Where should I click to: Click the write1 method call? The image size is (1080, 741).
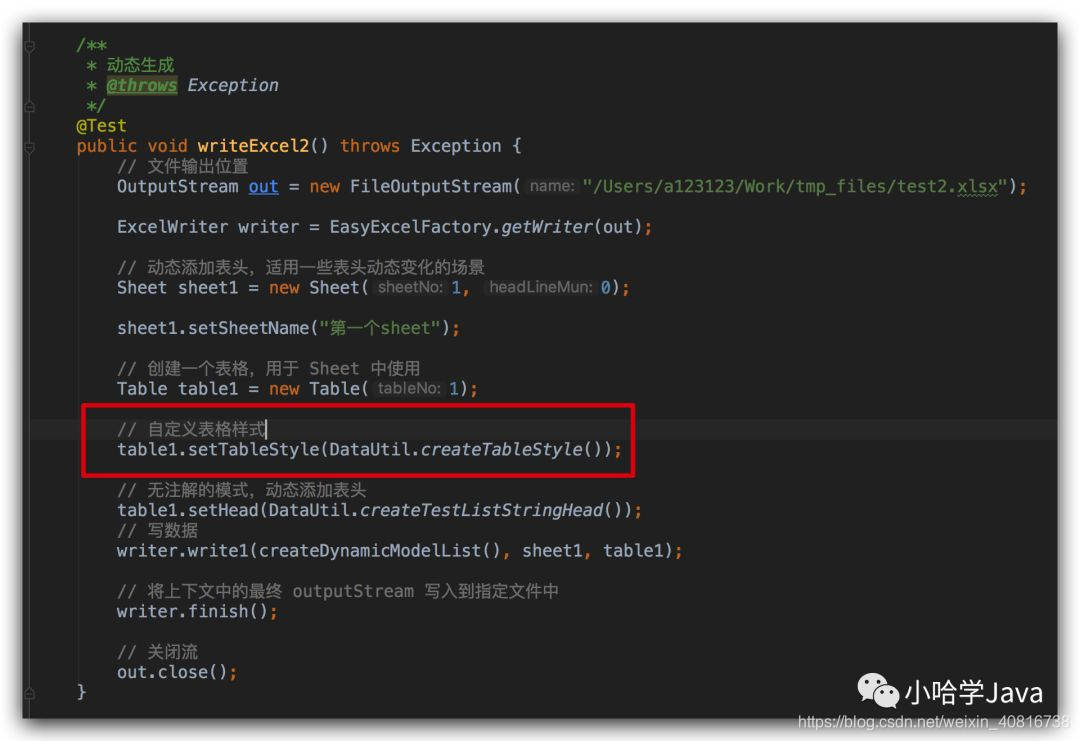218,551
